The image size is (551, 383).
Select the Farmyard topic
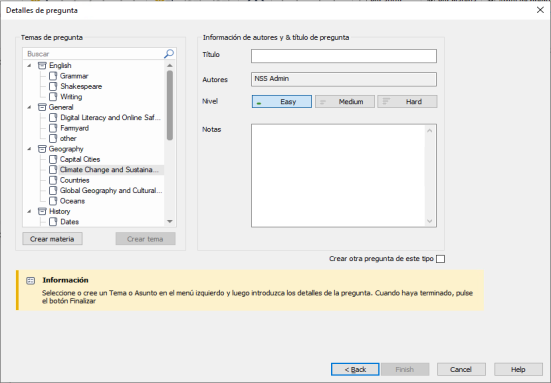[x=74, y=128]
